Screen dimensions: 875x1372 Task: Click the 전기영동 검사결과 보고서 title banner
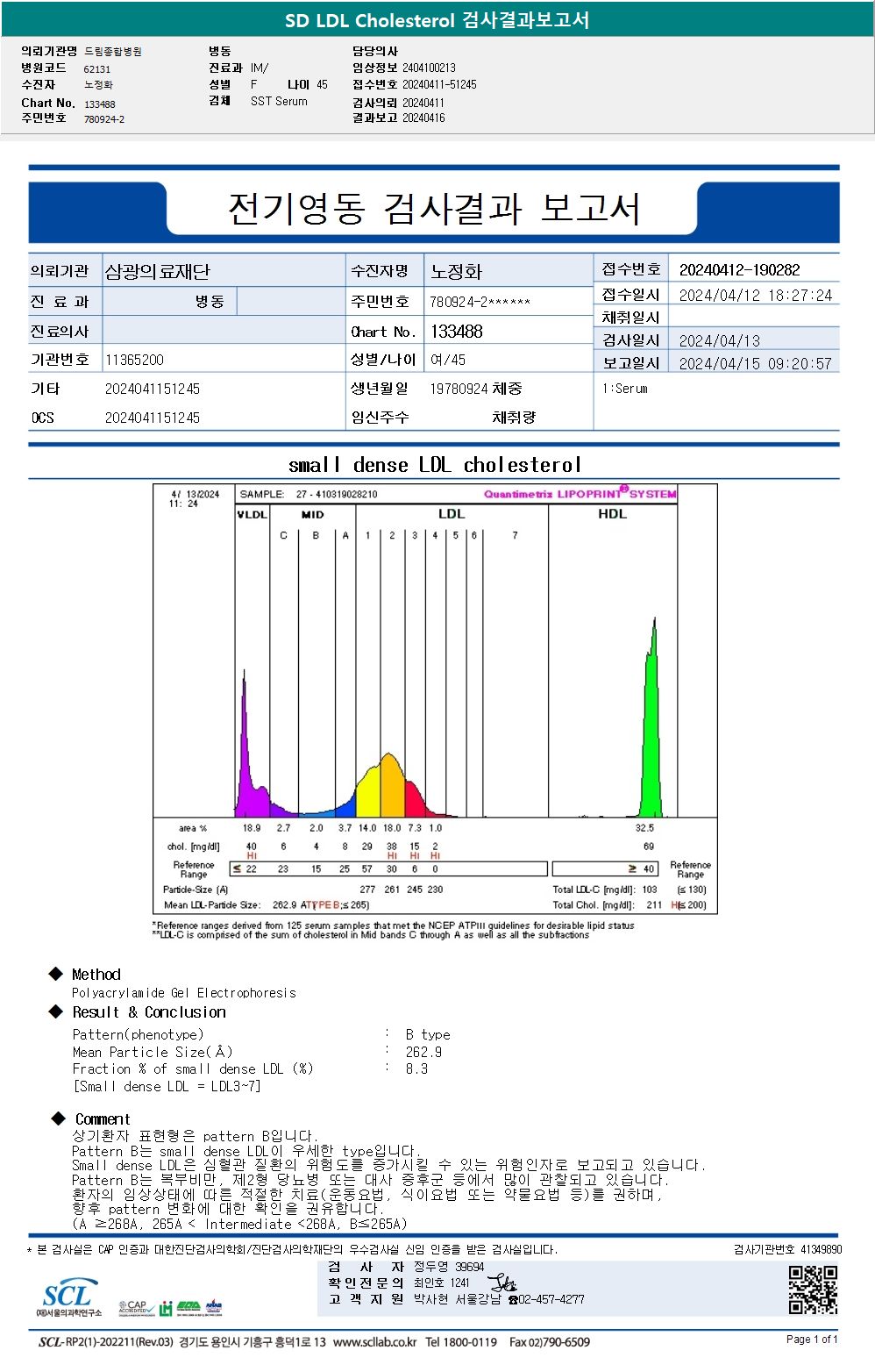click(x=434, y=210)
